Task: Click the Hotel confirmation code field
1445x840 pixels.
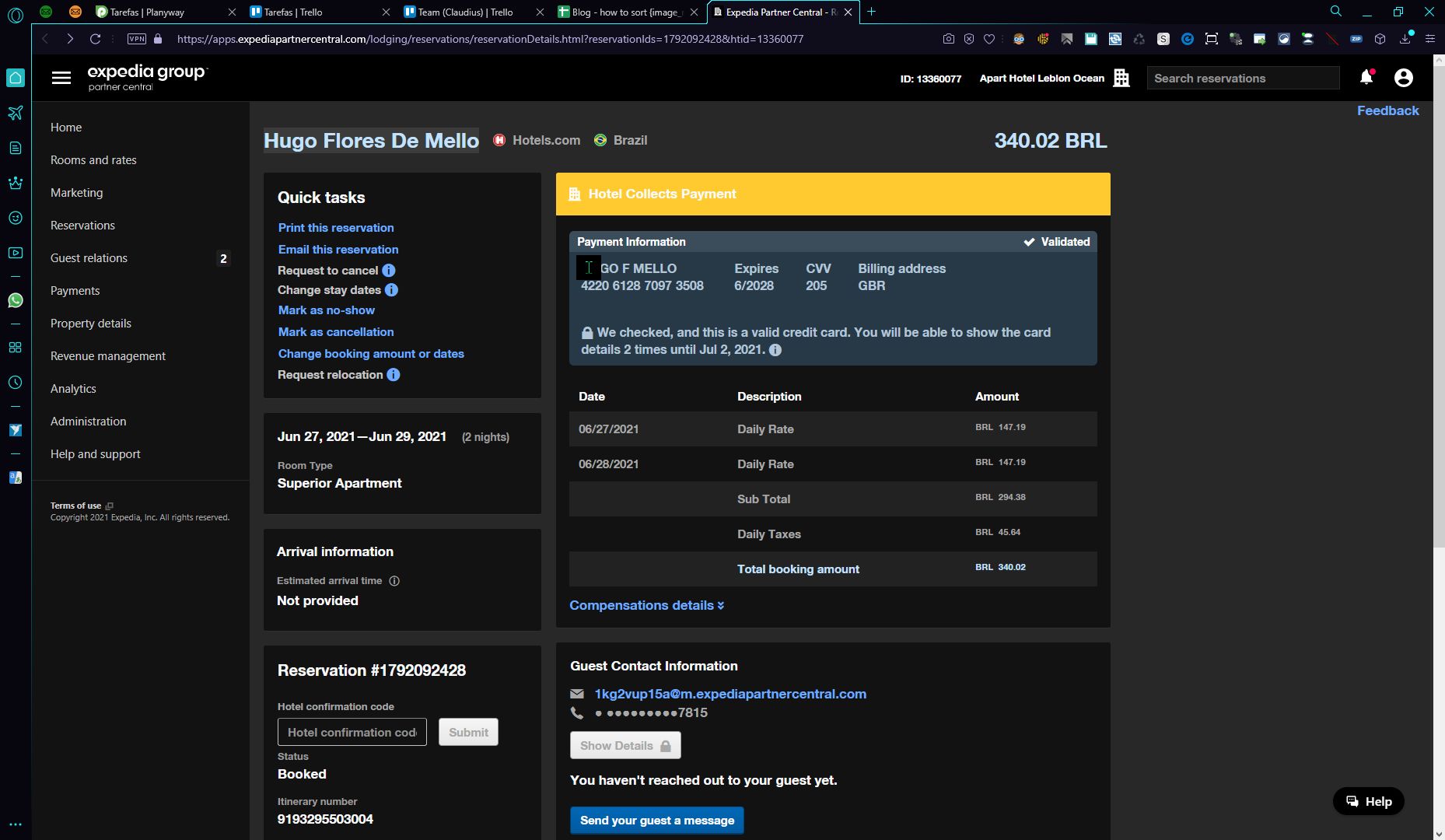Action: click(352, 732)
